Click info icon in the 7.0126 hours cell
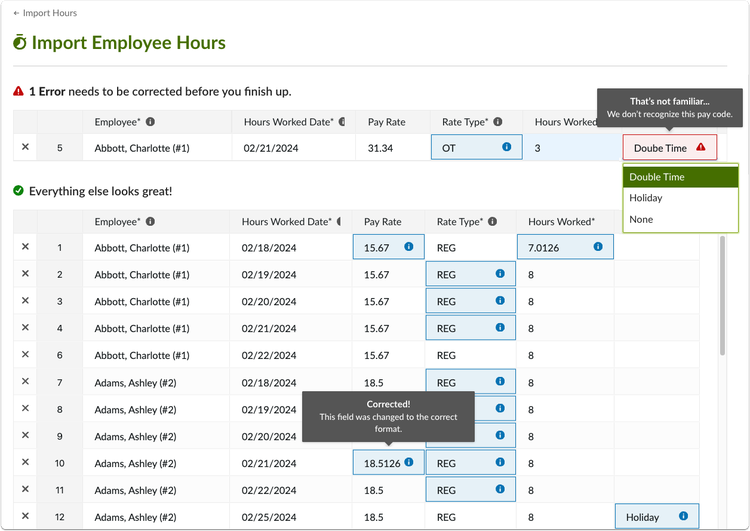Image resolution: width=750 pixels, height=531 pixels. 598,246
